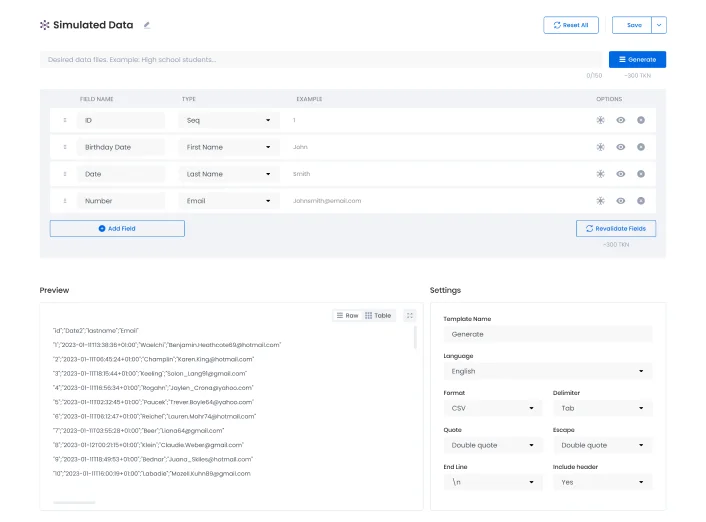Open the First Name type dropdown
The height and width of the screenshot is (522, 706).
tap(229, 147)
